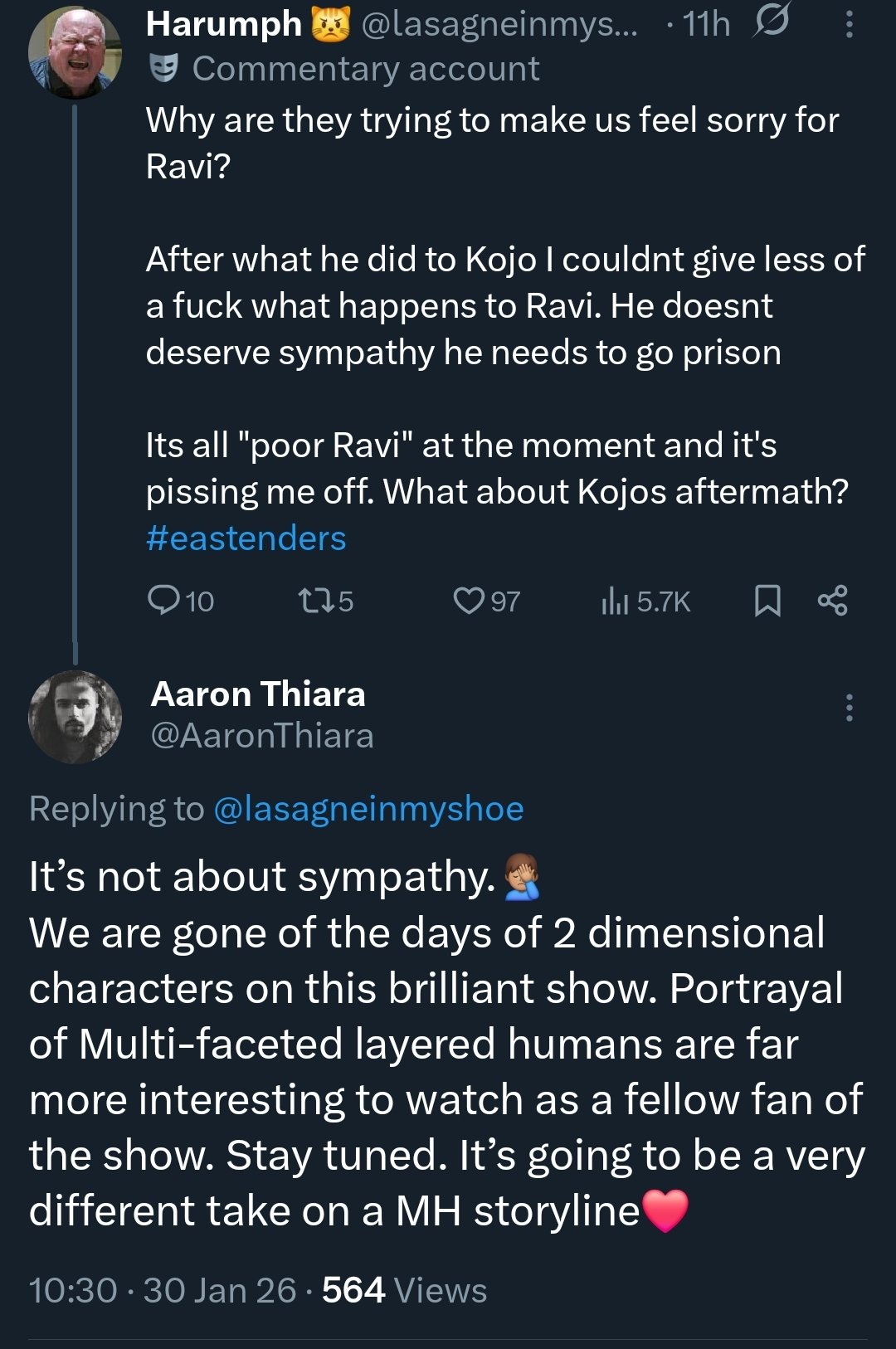Open the #eastenders hashtag
Image resolution: width=896 pixels, height=1349 pixels.
point(246,538)
